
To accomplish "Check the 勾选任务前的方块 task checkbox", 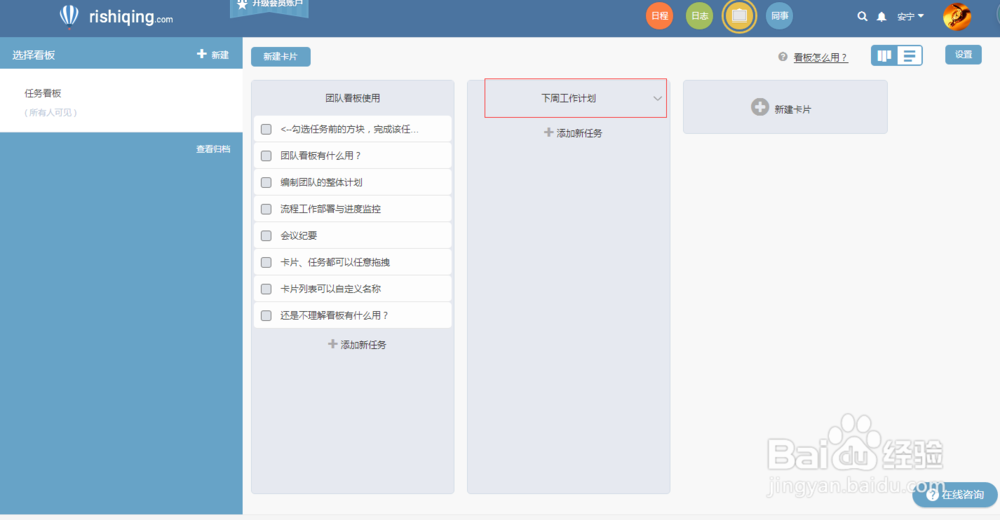I will 267,130.
